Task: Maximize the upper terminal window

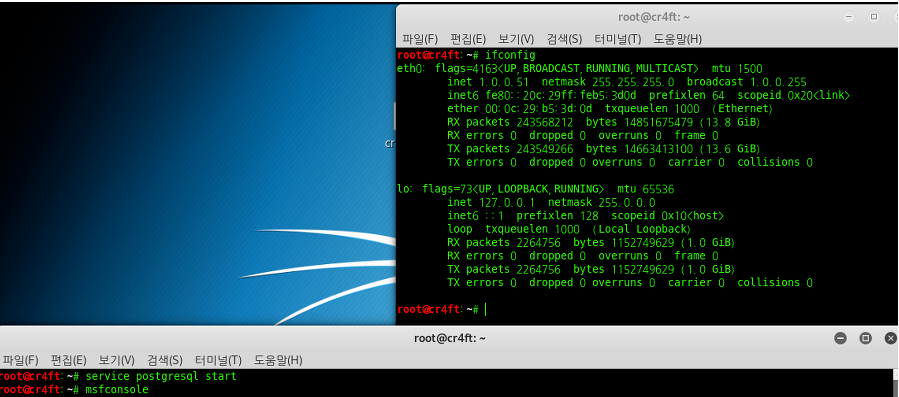Action: (x=874, y=17)
